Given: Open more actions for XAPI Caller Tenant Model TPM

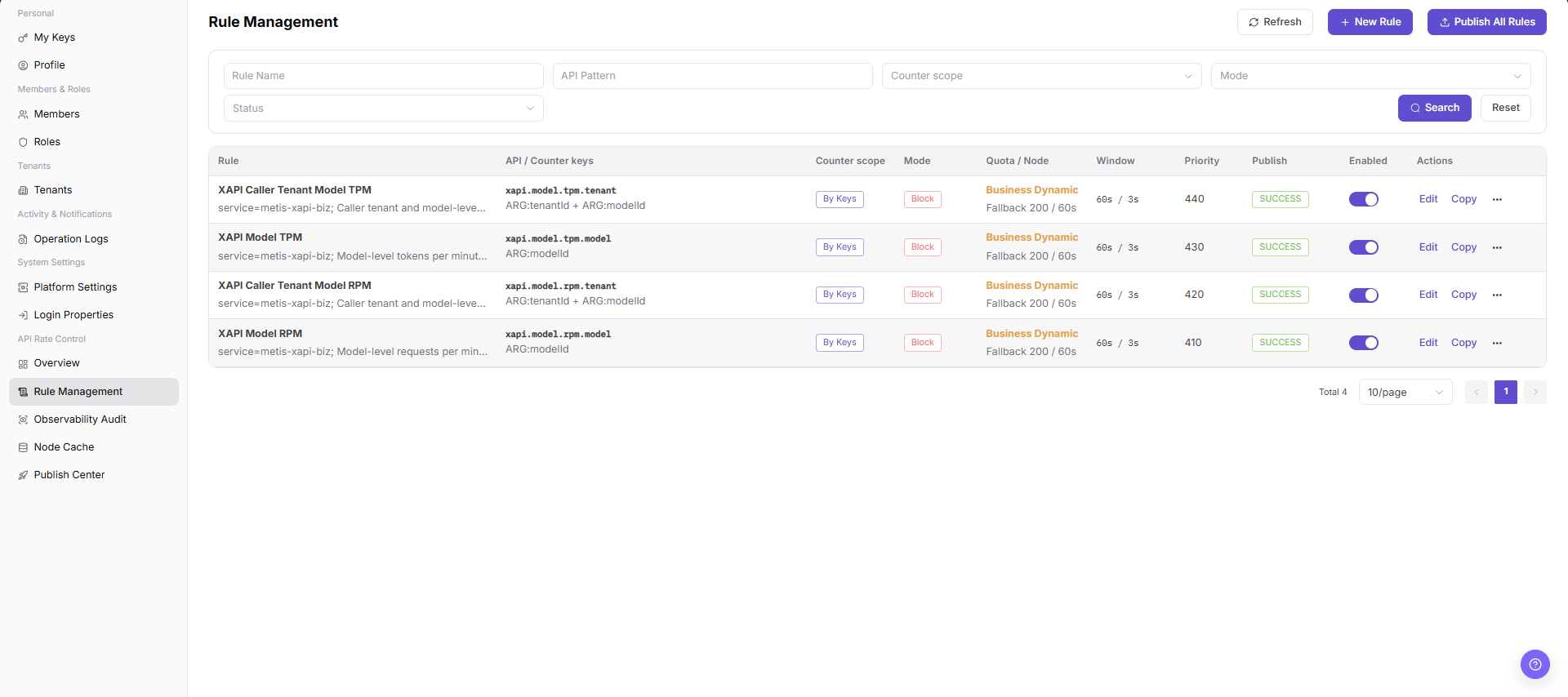Looking at the screenshot, I should [x=1497, y=199].
